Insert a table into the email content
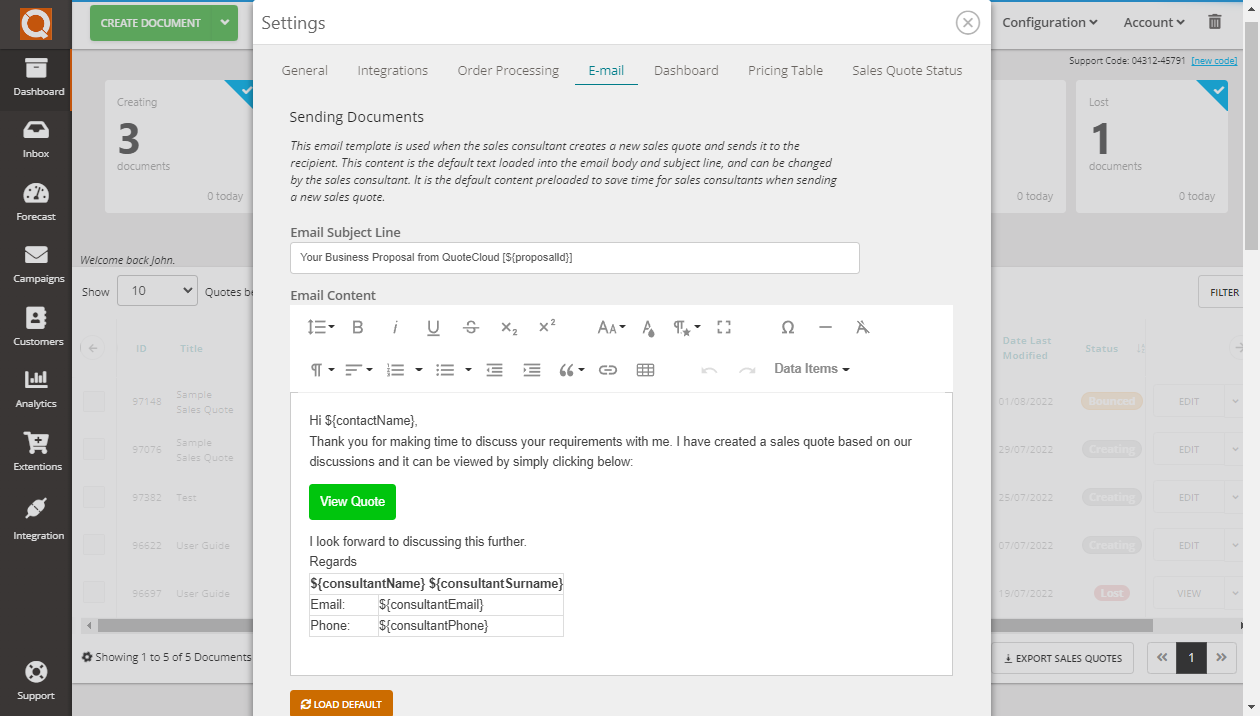This screenshot has height=716, width=1260. click(645, 369)
